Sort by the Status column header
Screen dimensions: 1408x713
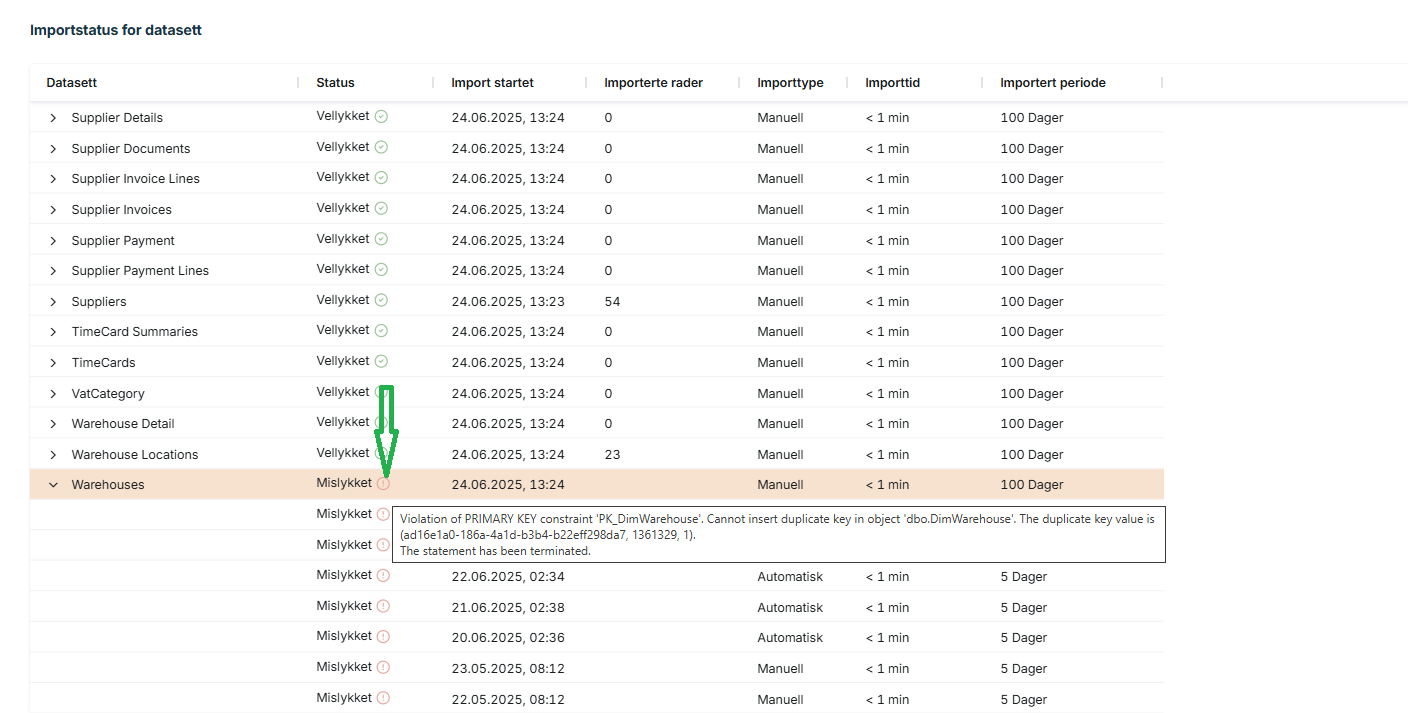pyautogui.click(x=336, y=83)
